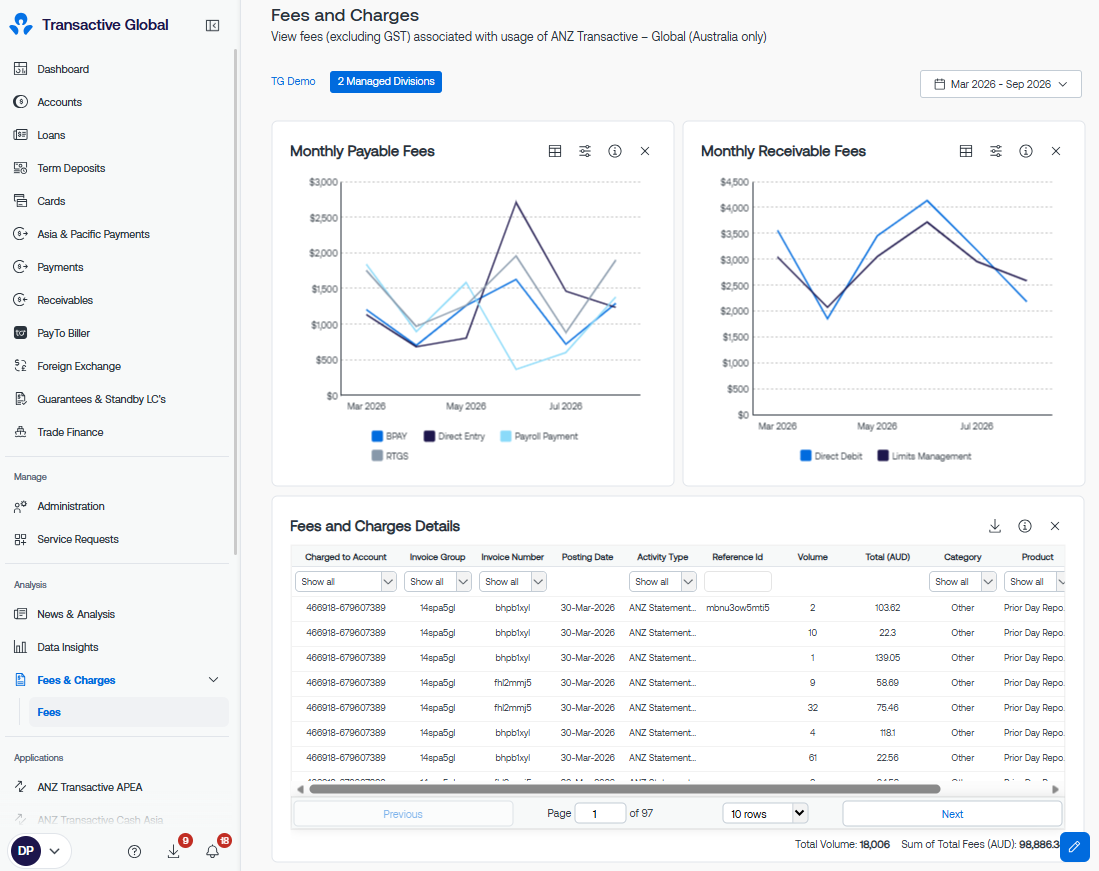Toggle Limits Management series in legend
This screenshot has height=871, width=1099.
(924, 456)
